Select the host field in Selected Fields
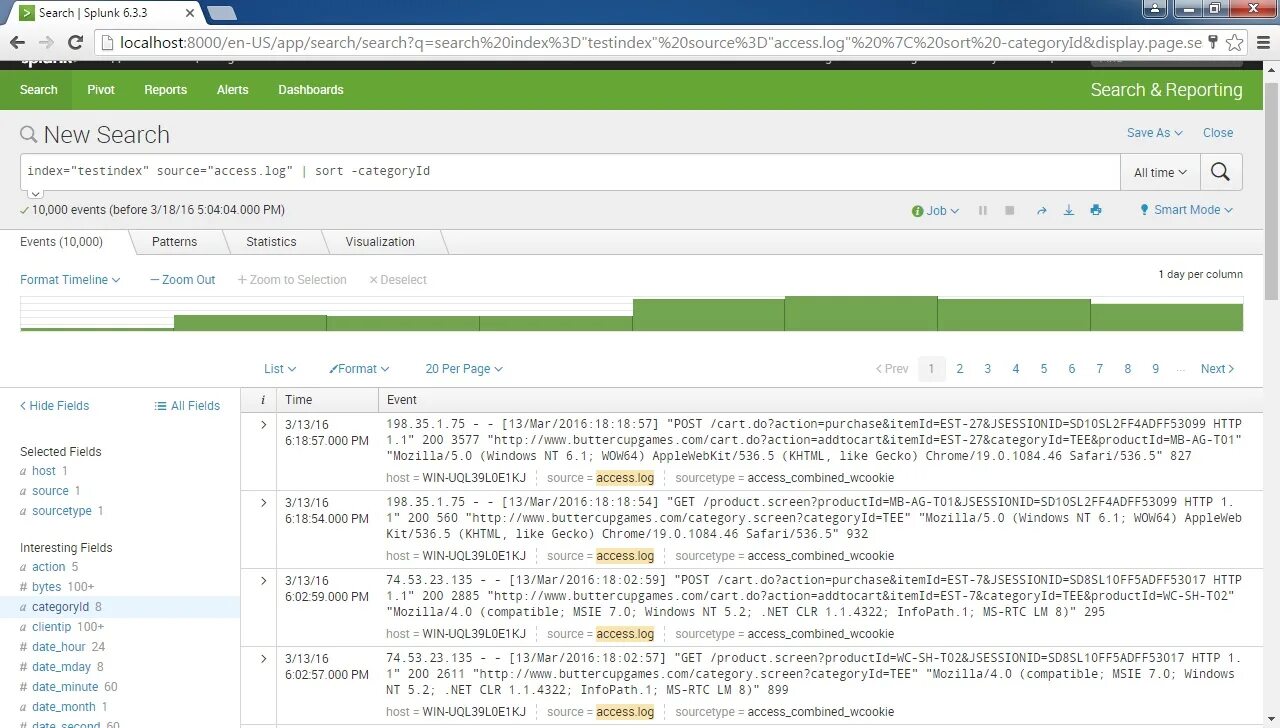The height and width of the screenshot is (728, 1280). click(44, 471)
